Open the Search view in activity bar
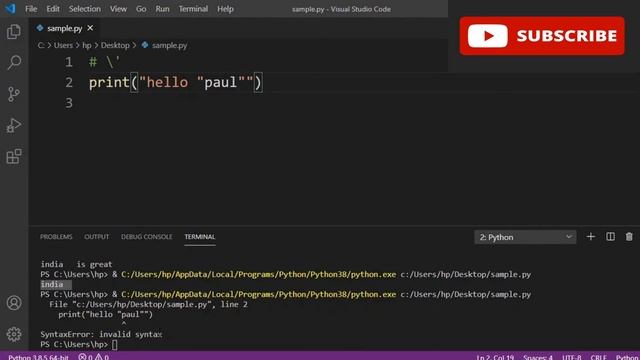Viewport: 640px width, 360px height. 14,62
